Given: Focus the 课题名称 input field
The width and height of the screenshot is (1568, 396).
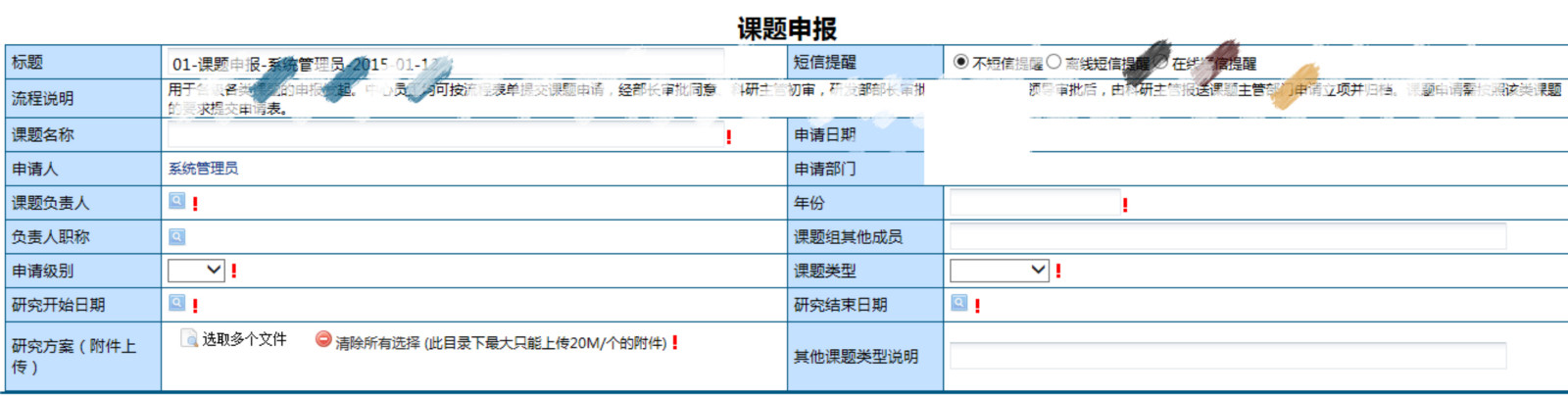Looking at the screenshot, I should point(446,135).
